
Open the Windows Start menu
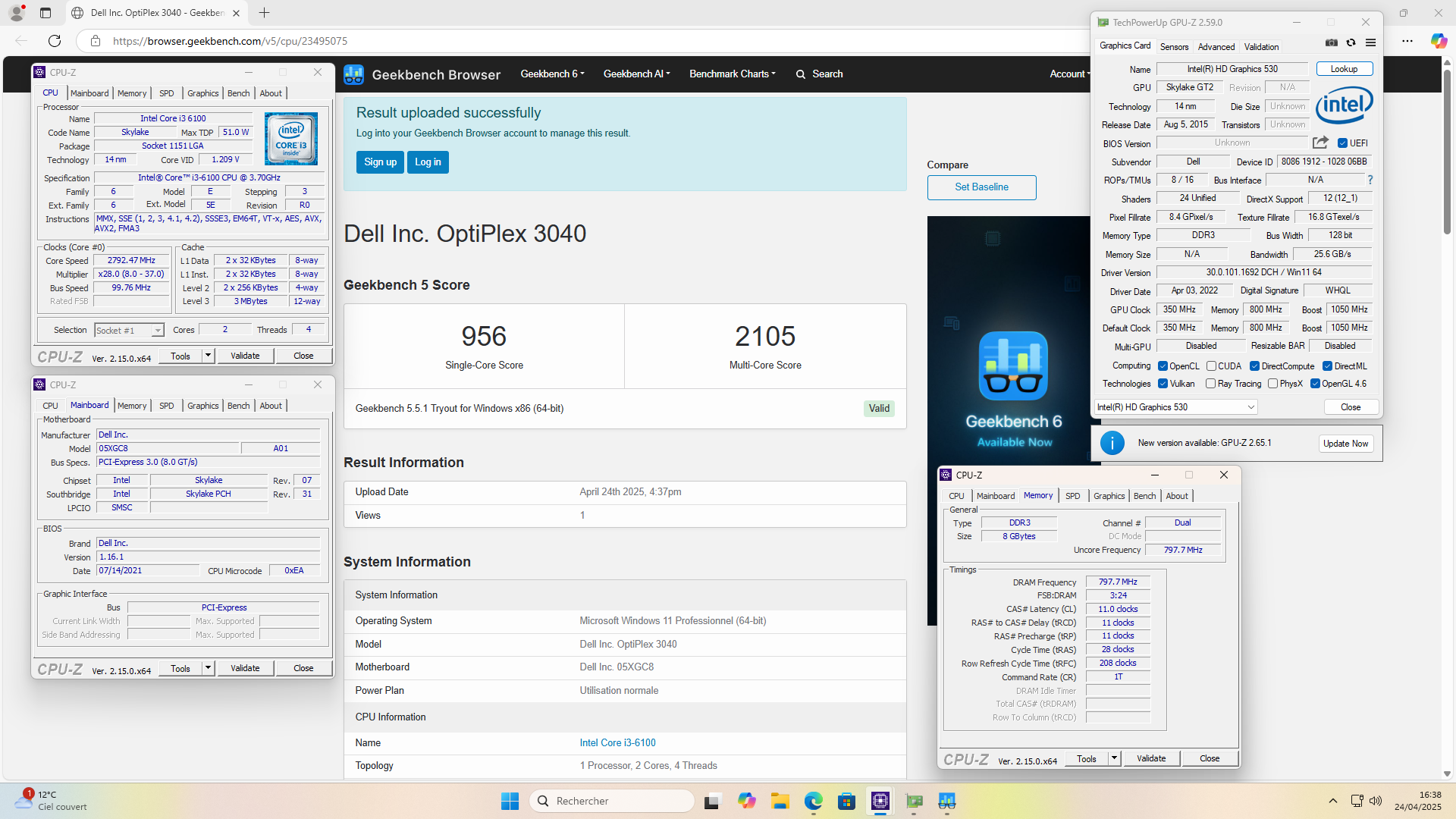pyautogui.click(x=510, y=801)
